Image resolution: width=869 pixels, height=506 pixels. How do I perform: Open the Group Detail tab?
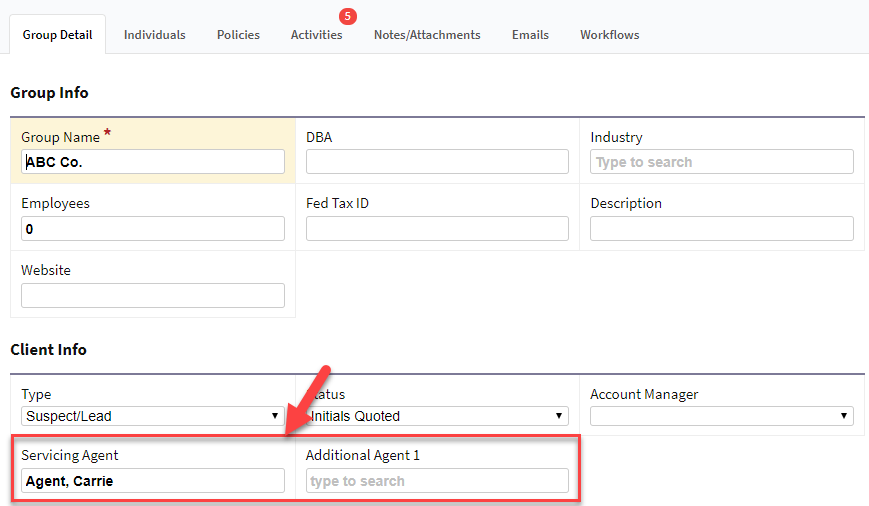pos(58,34)
